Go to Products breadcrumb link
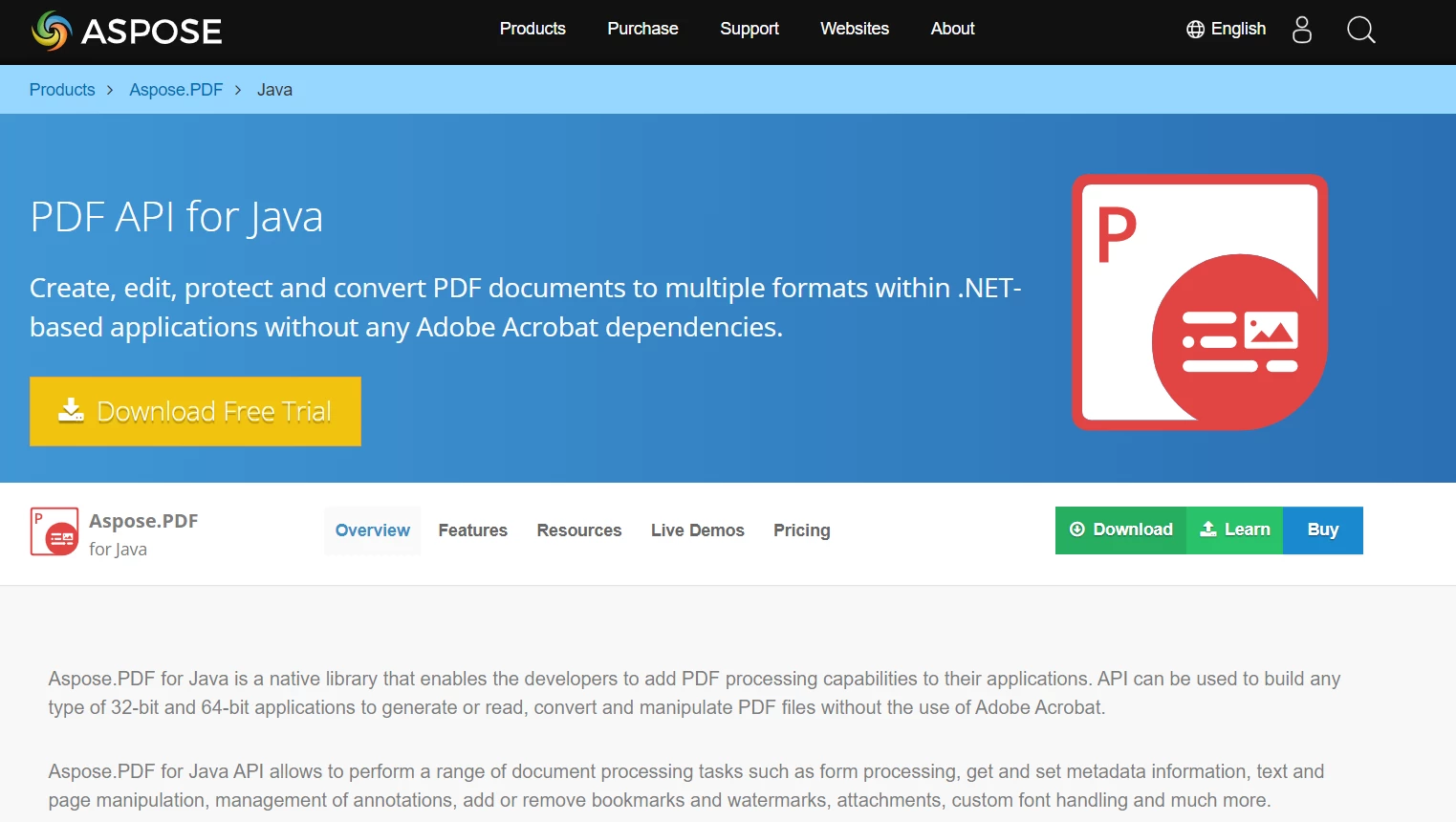This screenshot has height=822, width=1456. (x=62, y=90)
